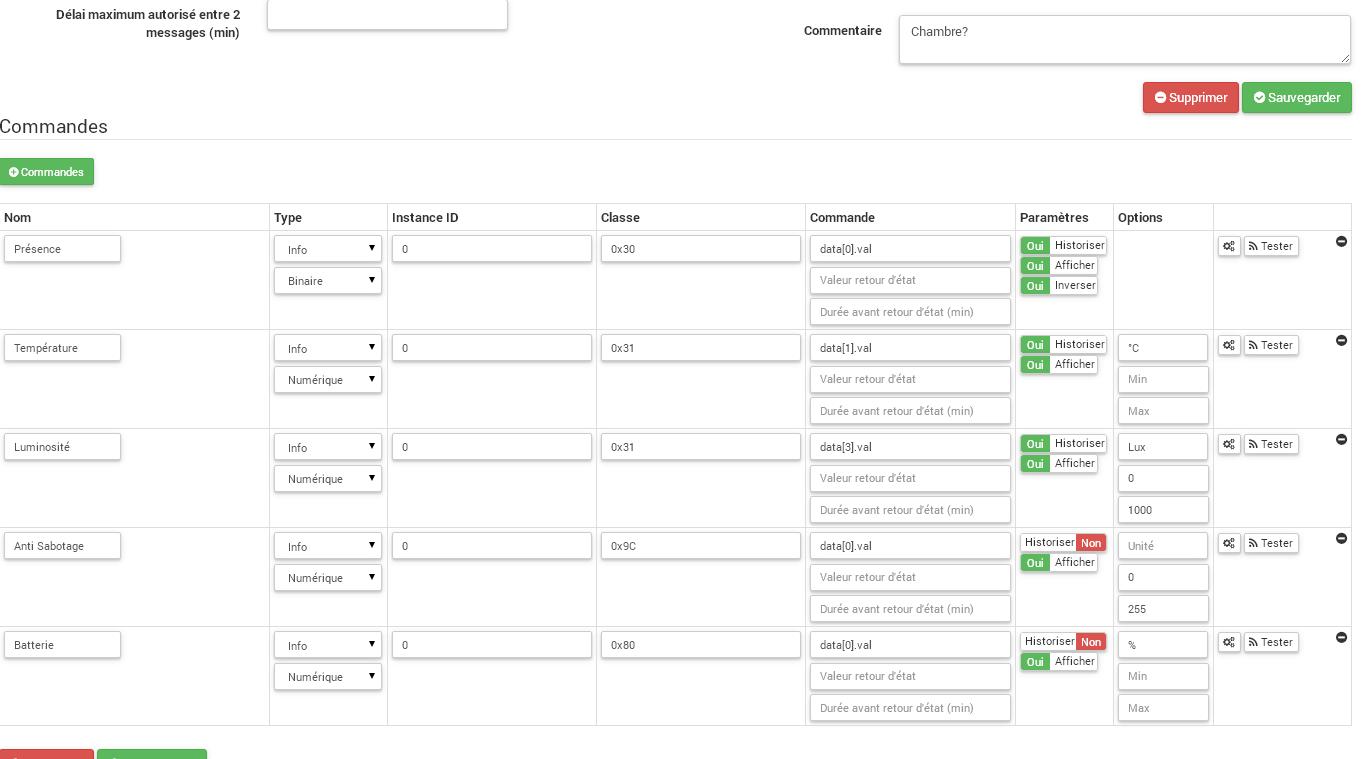Screen dimensions: 1363x759
Task: Toggle Afficher for Luminosité
Action: [1059, 464]
